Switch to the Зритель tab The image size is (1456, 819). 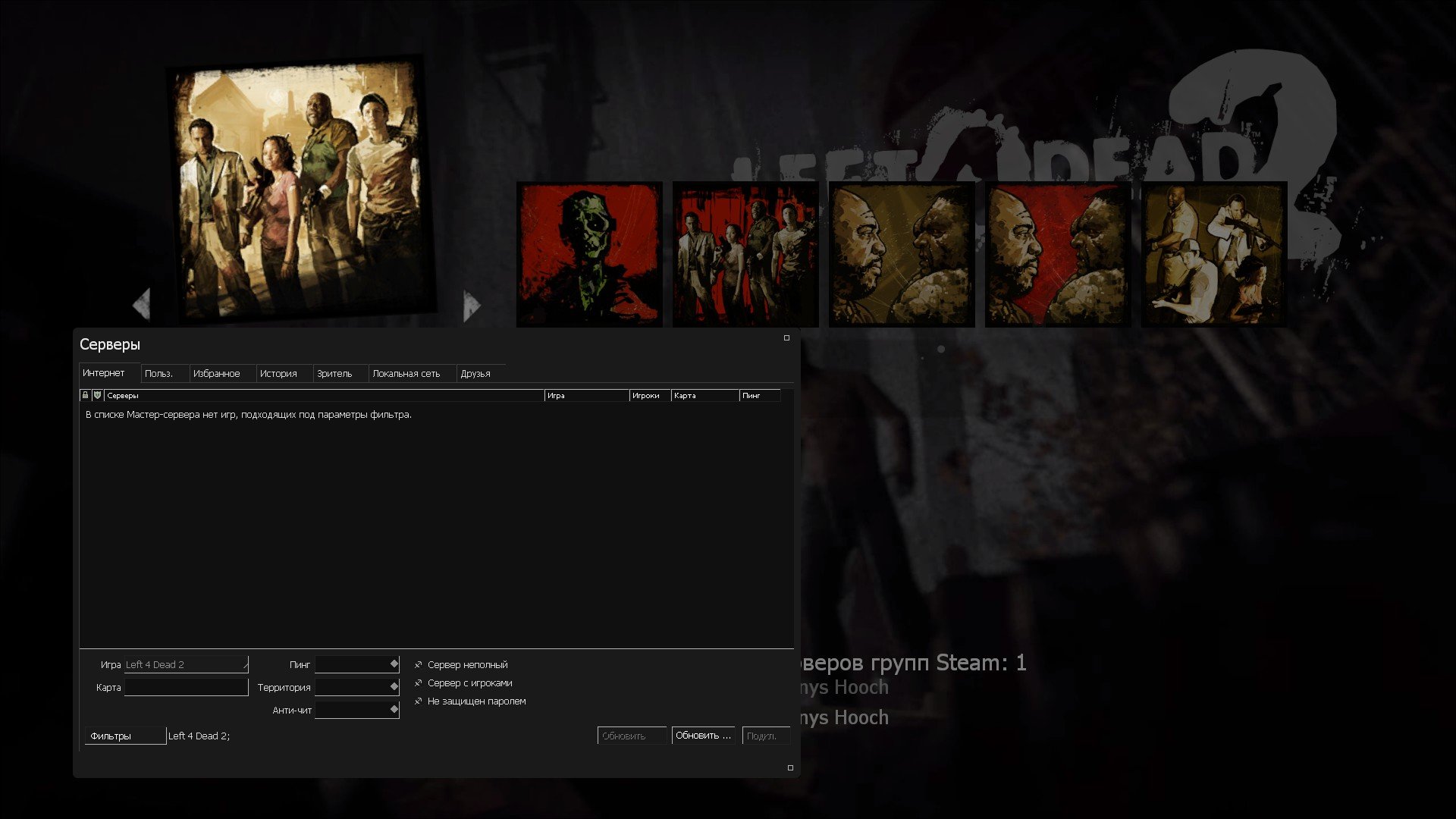(x=340, y=374)
